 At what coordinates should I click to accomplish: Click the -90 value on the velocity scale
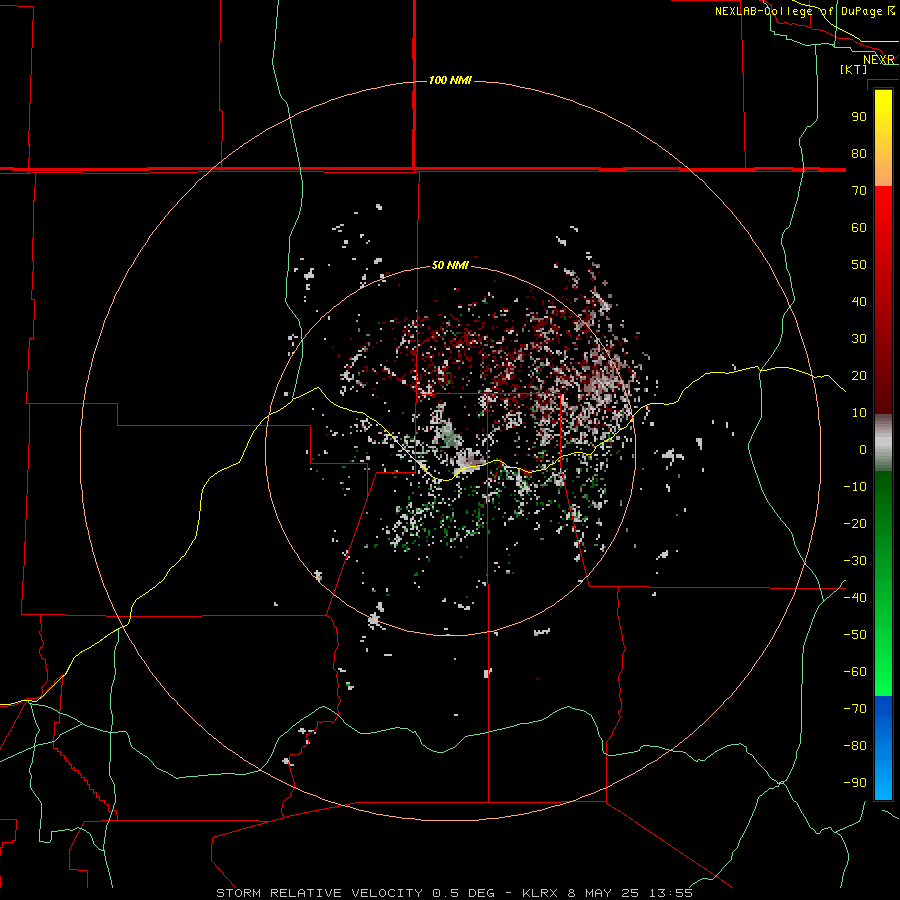click(x=855, y=783)
